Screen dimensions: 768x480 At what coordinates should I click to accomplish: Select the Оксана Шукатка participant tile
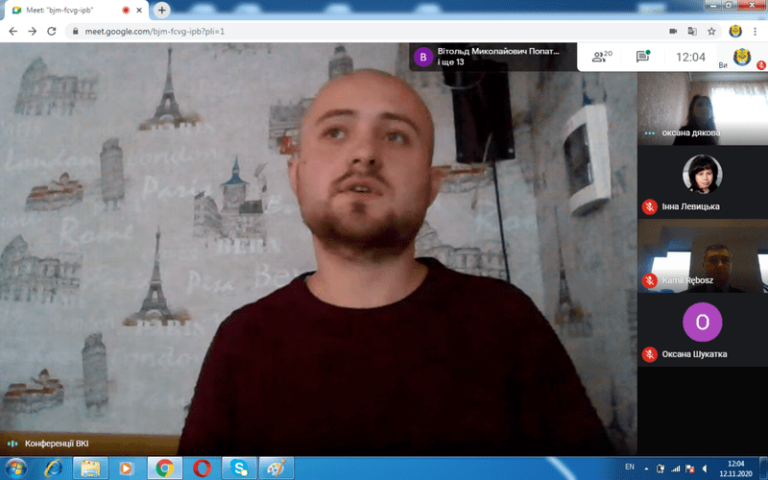702,330
